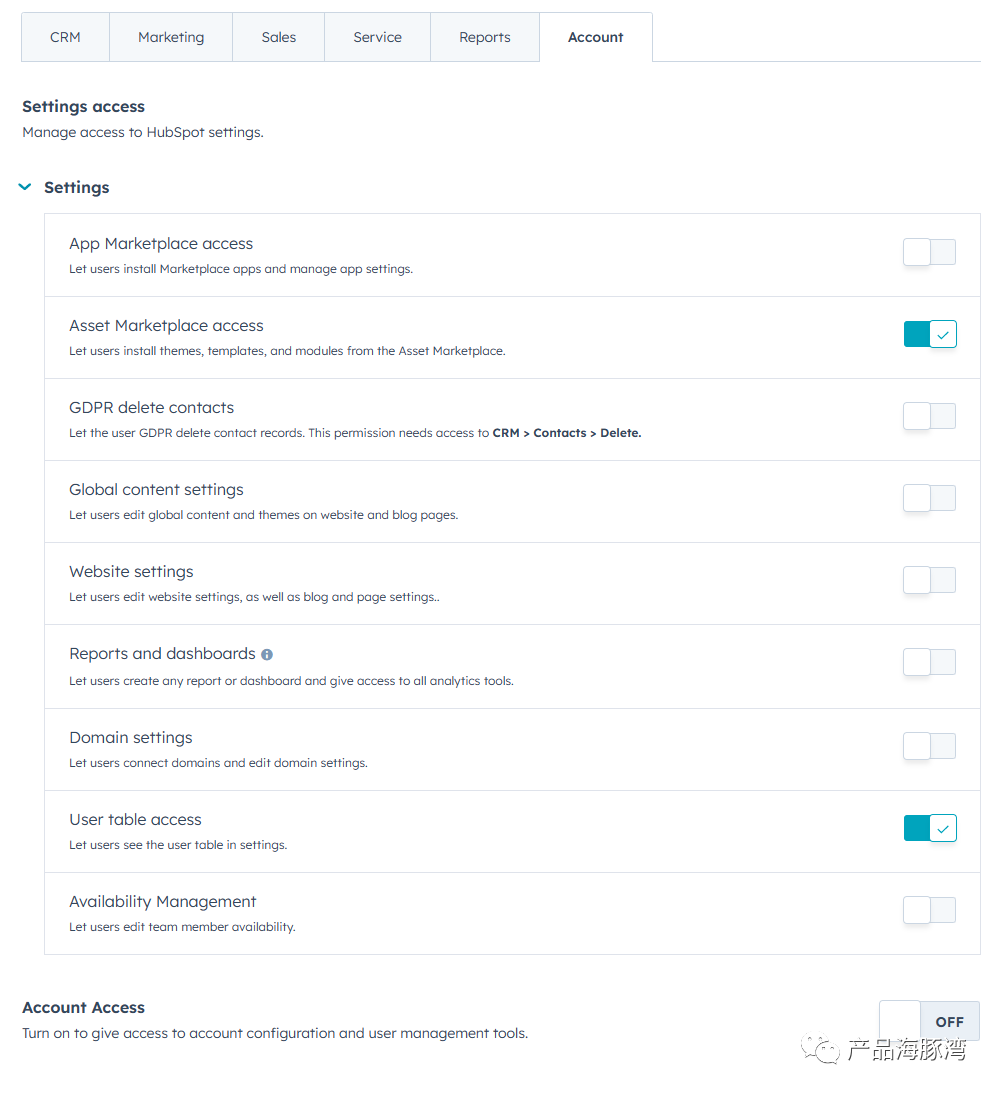Open the Reports tab
This screenshot has height=1093, width=999.
[x=485, y=37]
